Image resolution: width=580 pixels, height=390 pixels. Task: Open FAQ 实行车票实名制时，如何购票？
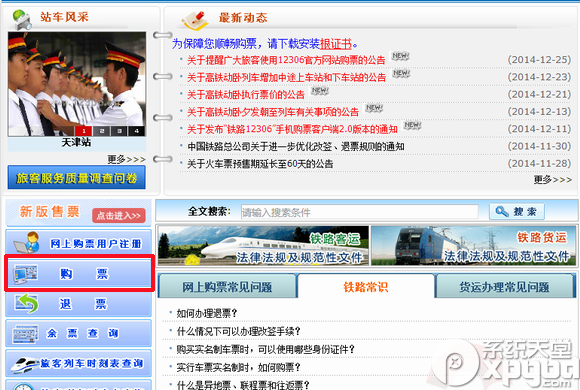239,367
